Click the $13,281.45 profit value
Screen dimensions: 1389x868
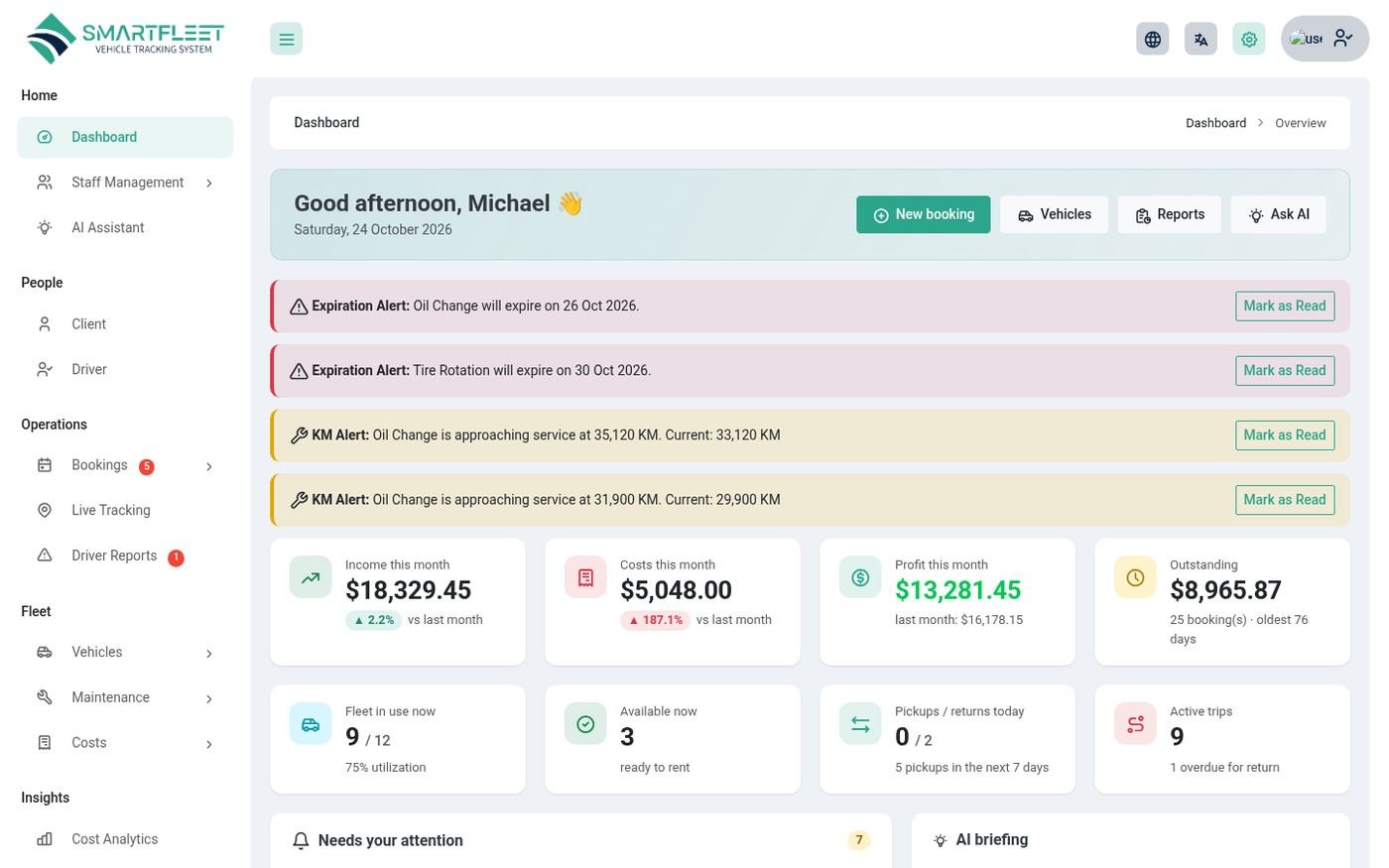957,590
